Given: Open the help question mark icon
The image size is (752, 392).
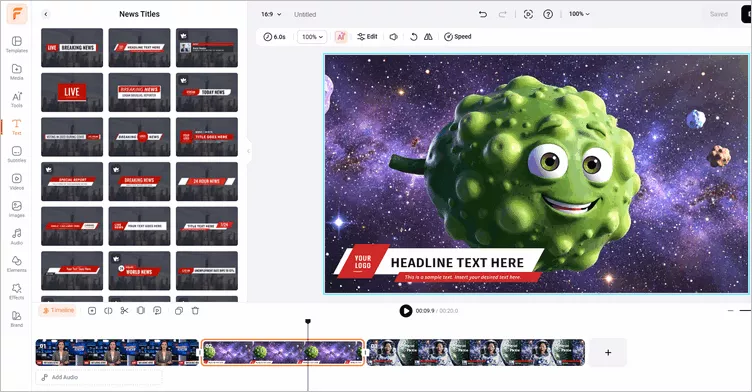Looking at the screenshot, I should tap(548, 14).
